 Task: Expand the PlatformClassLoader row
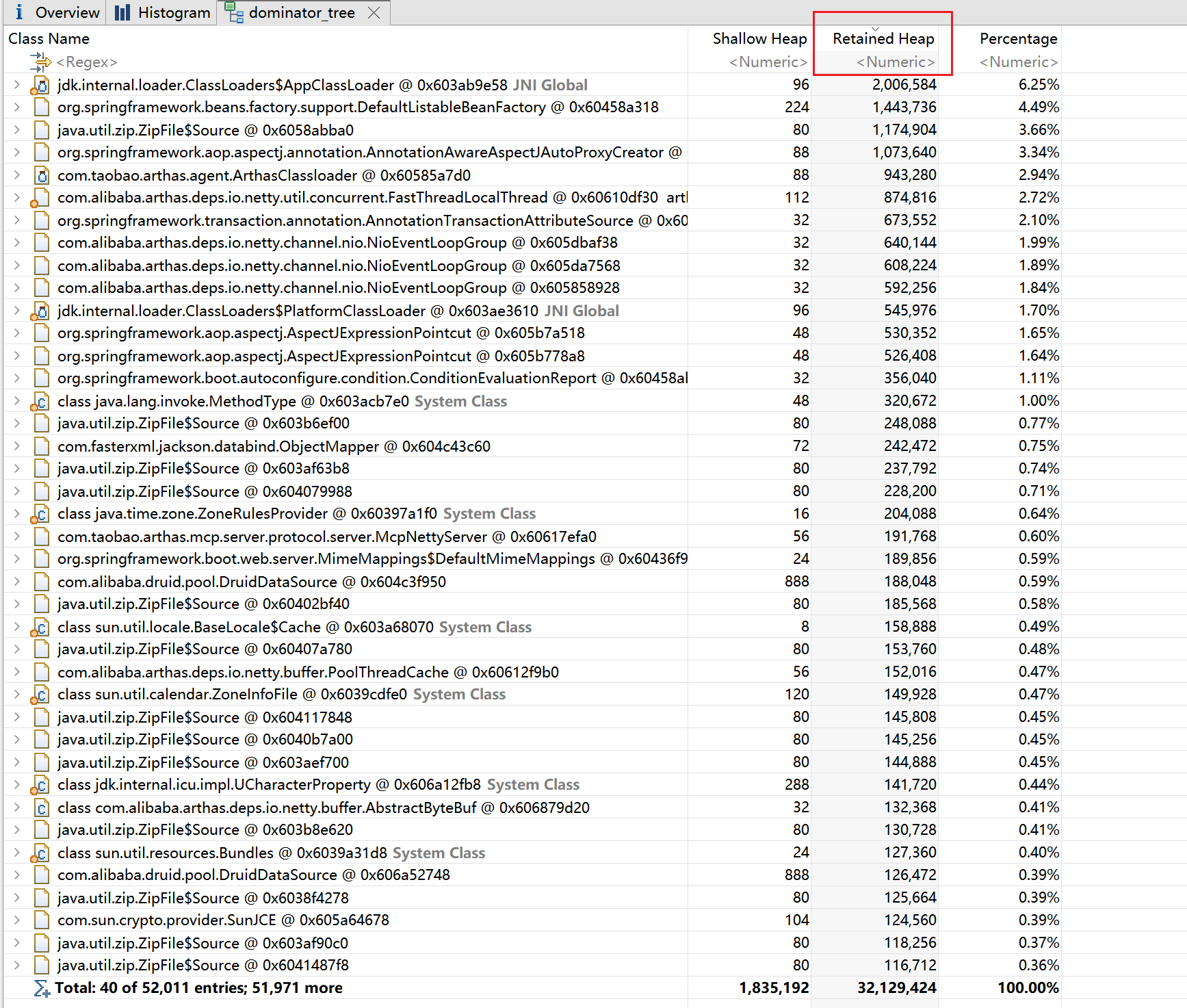tap(16, 311)
